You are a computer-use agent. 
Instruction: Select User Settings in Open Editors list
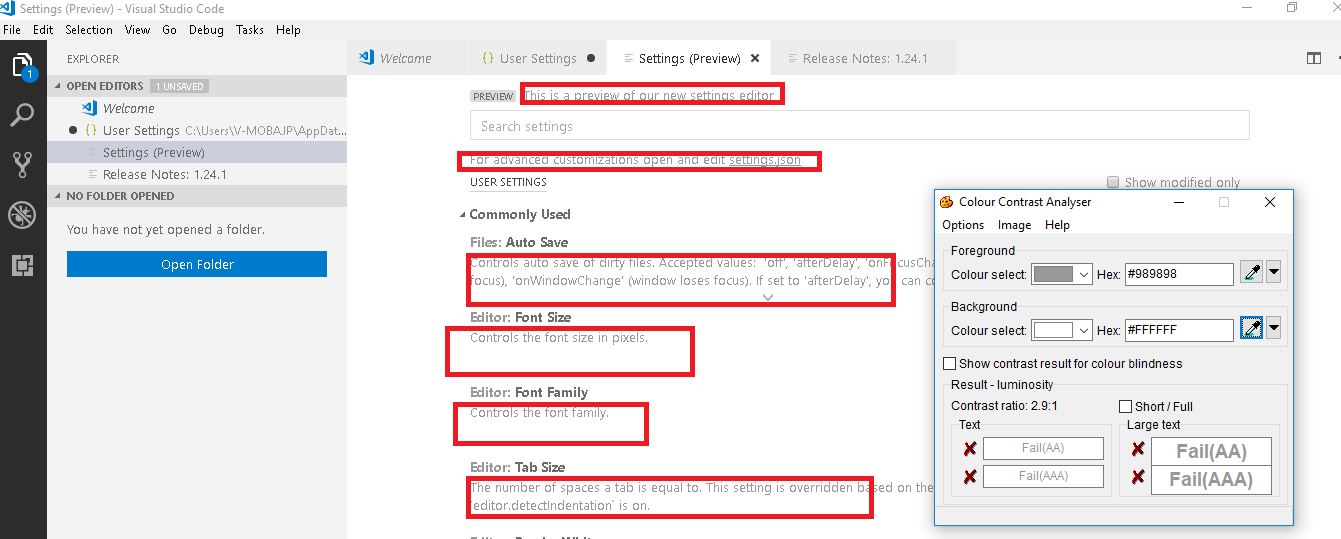click(197, 130)
